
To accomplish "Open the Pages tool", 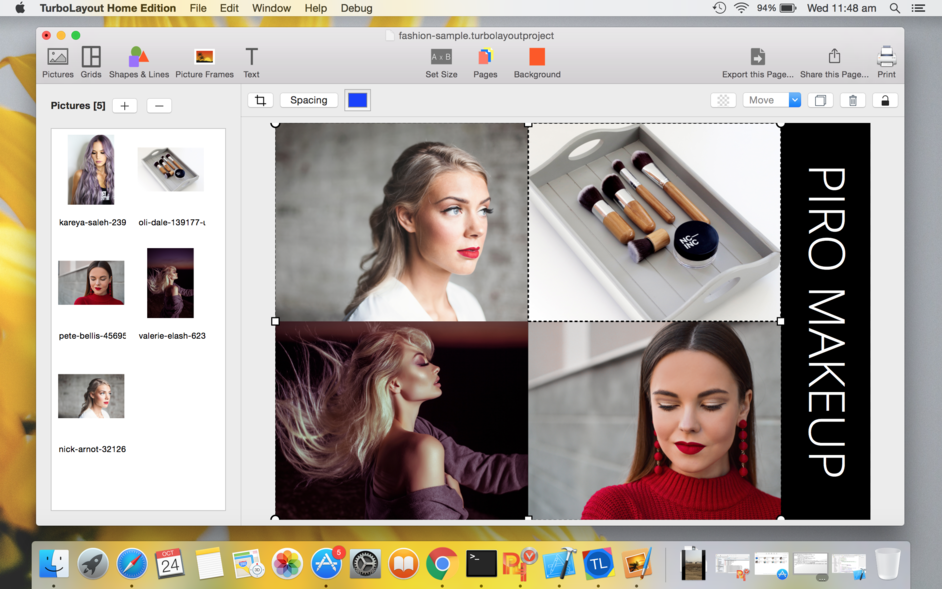I will coord(485,62).
